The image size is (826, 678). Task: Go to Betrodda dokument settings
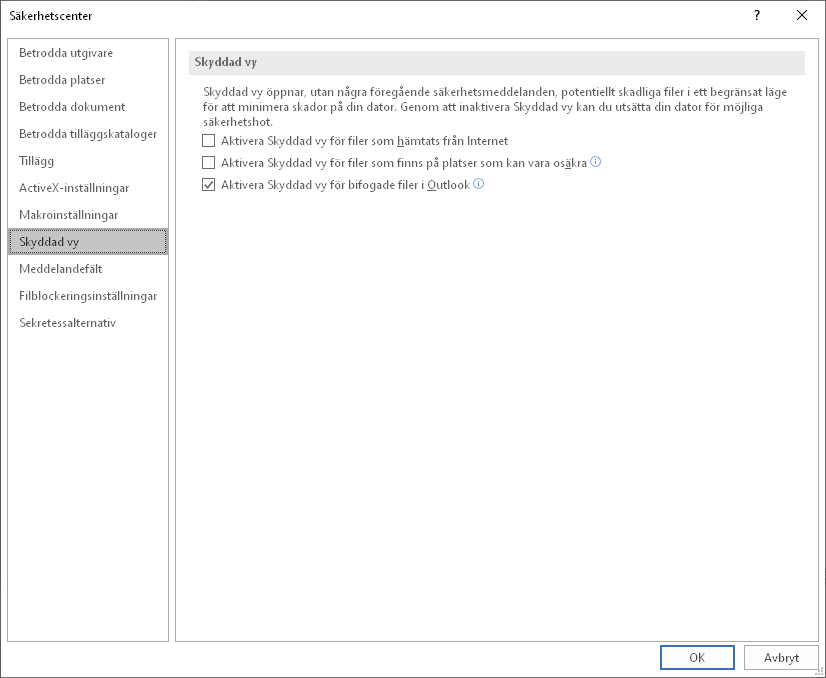tap(72, 107)
